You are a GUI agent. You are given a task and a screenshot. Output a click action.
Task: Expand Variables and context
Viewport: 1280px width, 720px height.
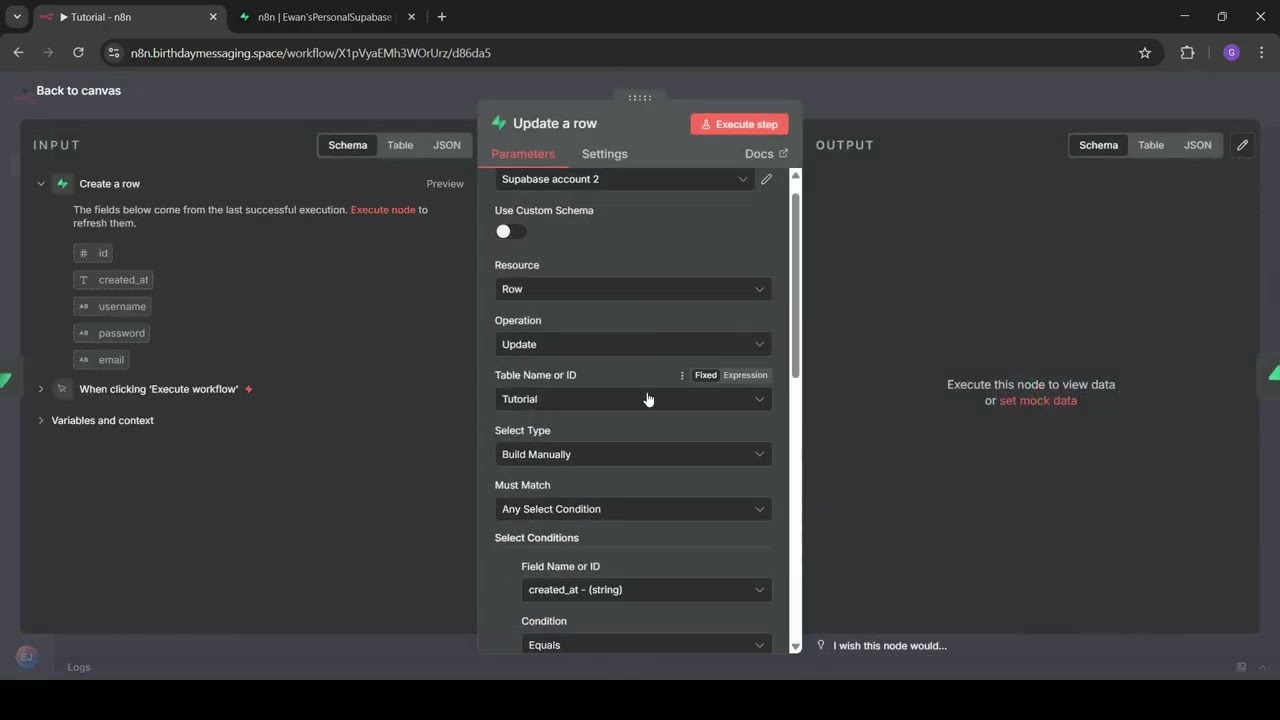pos(41,421)
